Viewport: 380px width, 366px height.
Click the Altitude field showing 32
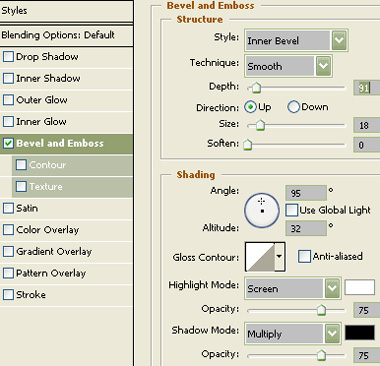pos(306,228)
